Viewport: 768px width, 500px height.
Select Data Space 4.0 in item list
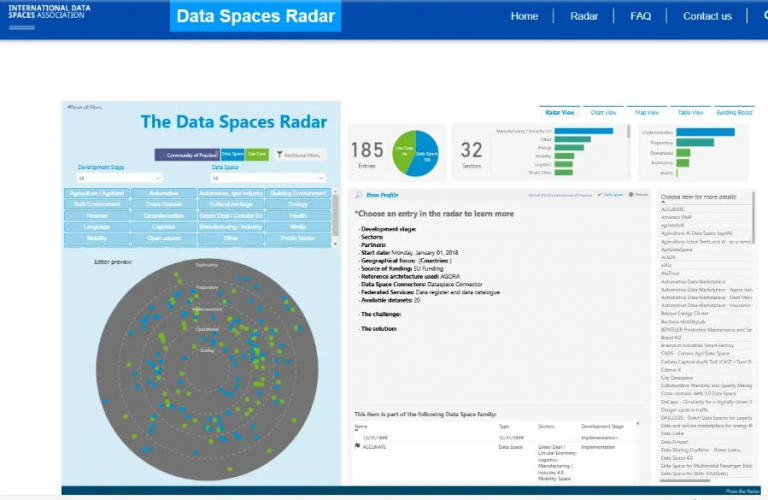point(676,458)
